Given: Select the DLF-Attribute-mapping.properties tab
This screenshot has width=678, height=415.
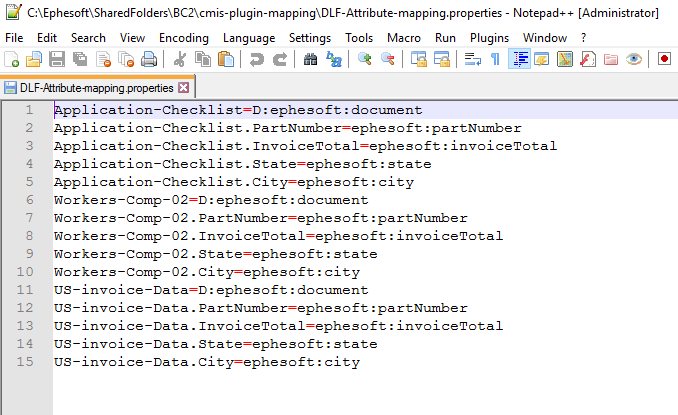Looking at the screenshot, I should [96, 88].
